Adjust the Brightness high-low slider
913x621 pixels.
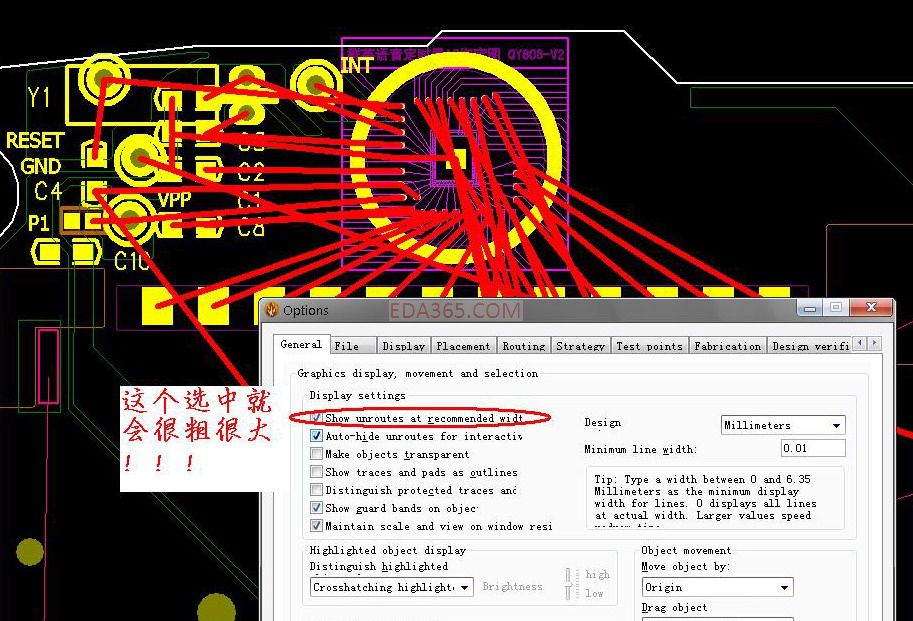(570, 584)
